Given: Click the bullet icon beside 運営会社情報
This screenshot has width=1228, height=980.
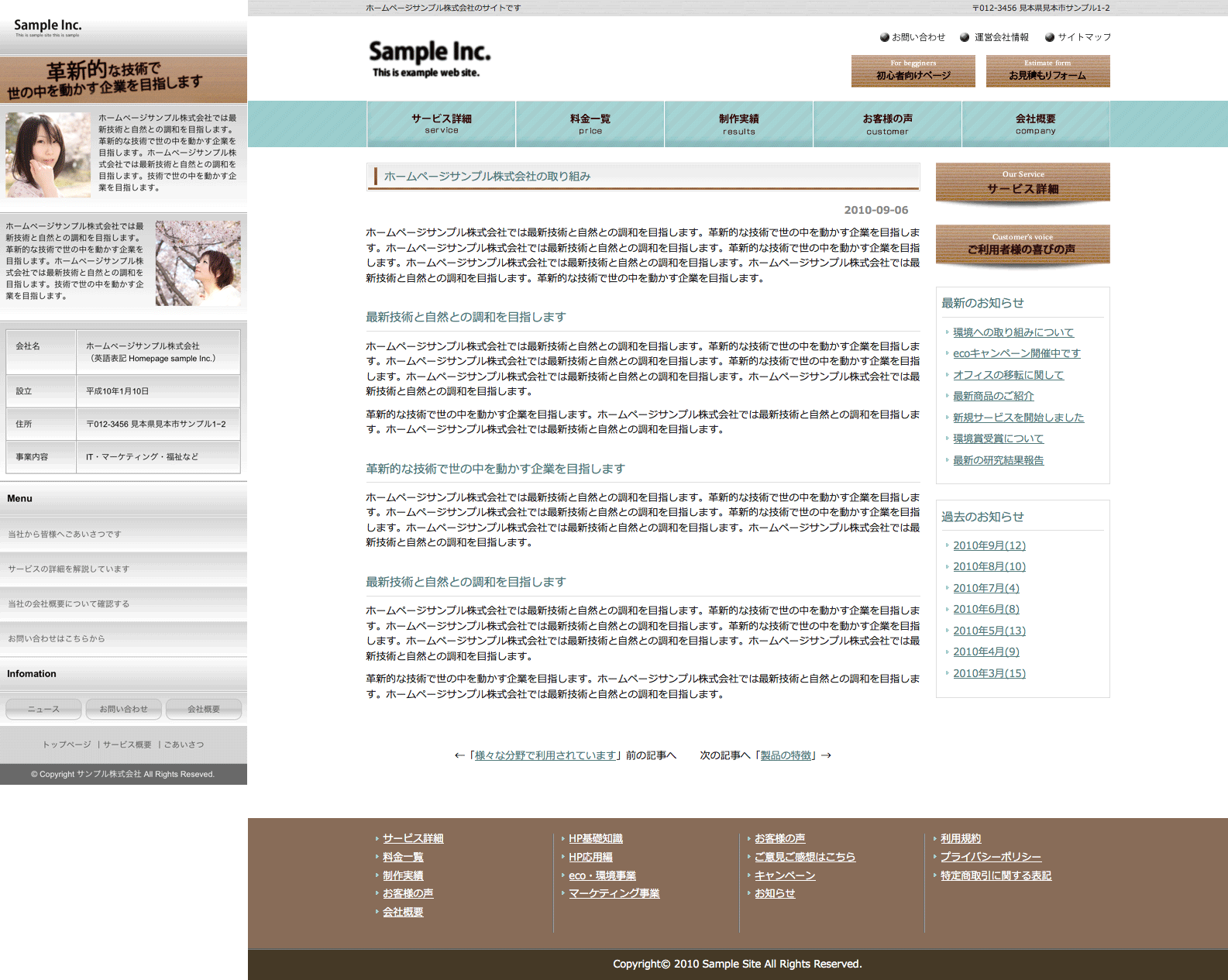Looking at the screenshot, I should tap(965, 37).
